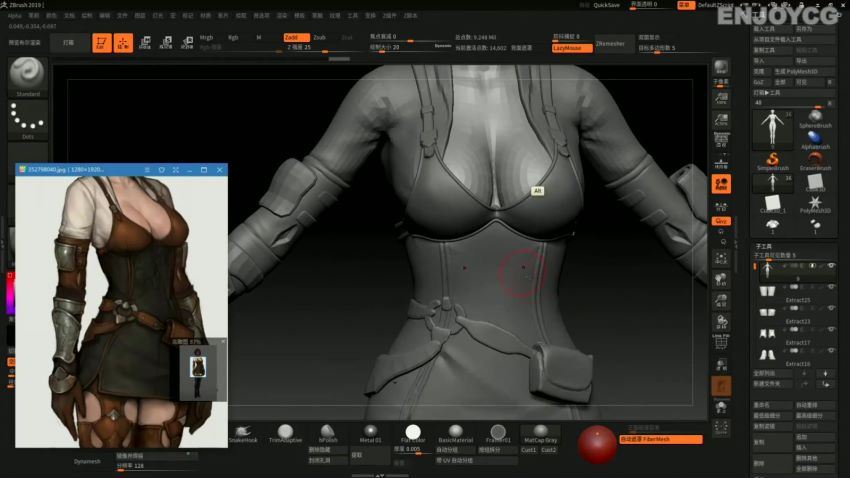
Task: Apply the MatCap Gray material
Action: coord(540,434)
